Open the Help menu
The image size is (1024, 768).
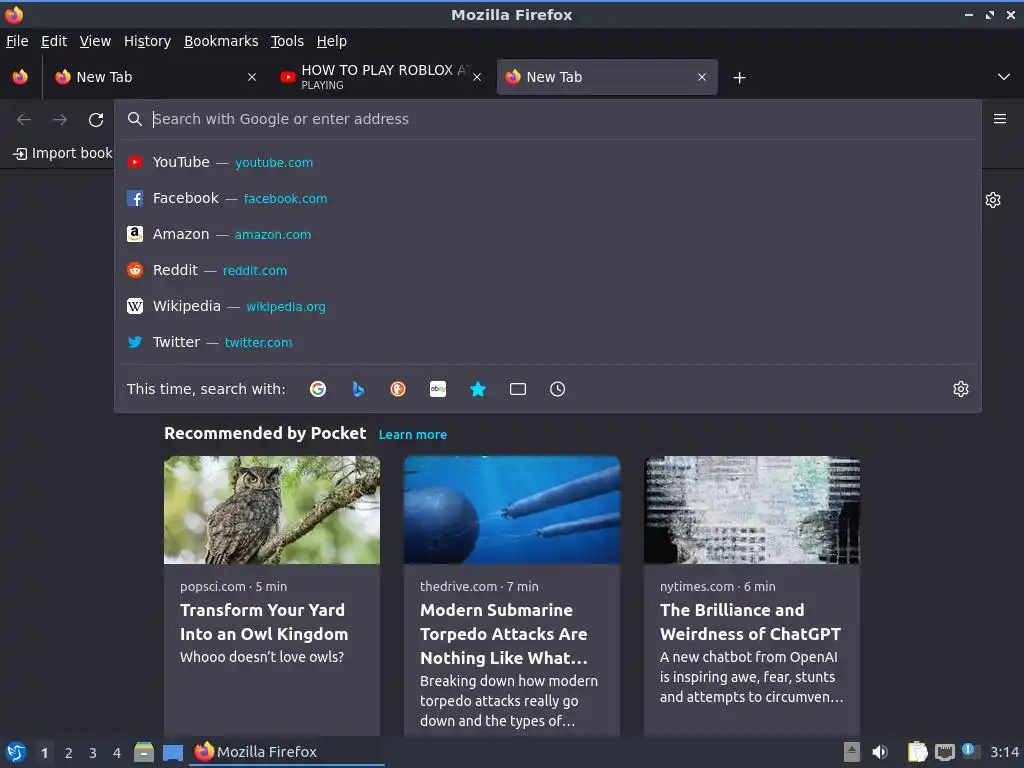click(x=332, y=41)
